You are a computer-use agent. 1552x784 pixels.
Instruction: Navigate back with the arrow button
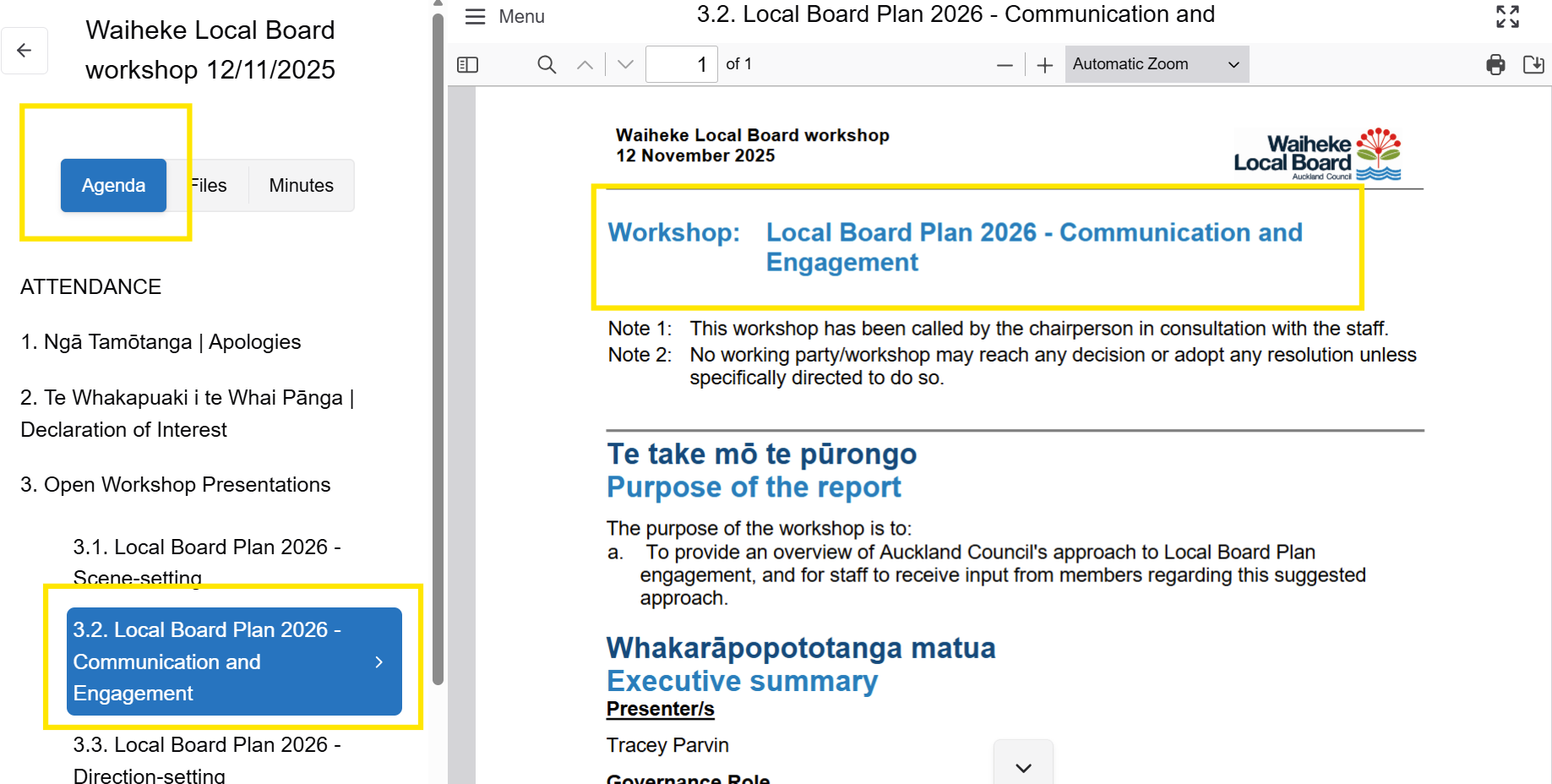25,51
